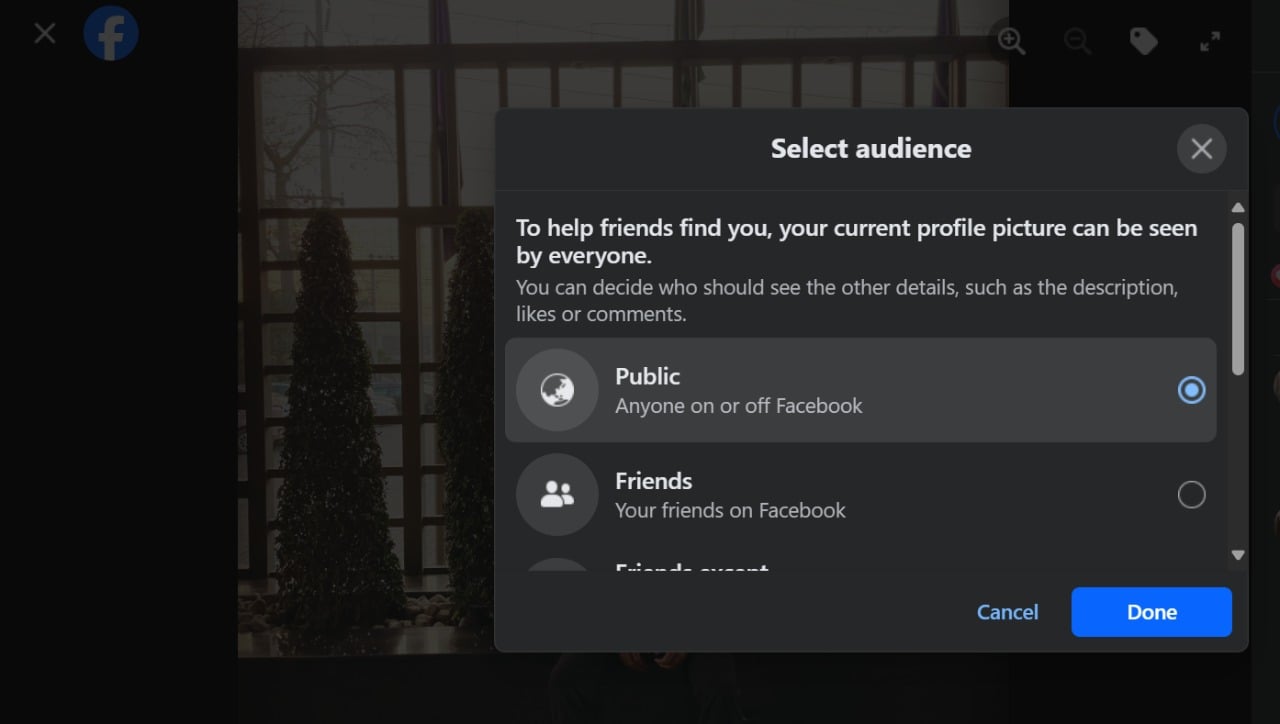
Task: Select the Friends audience radio button
Action: pos(1191,494)
